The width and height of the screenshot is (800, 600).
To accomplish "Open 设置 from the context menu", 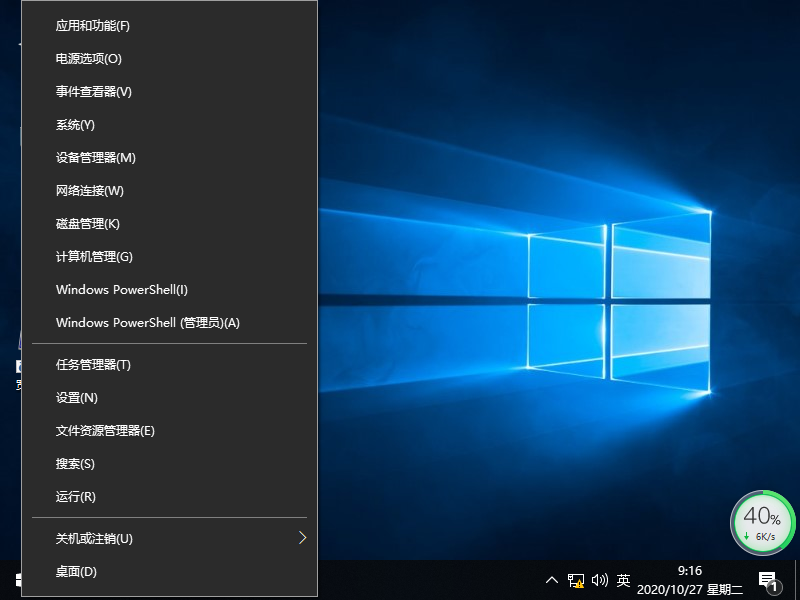I will coord(77,398).
